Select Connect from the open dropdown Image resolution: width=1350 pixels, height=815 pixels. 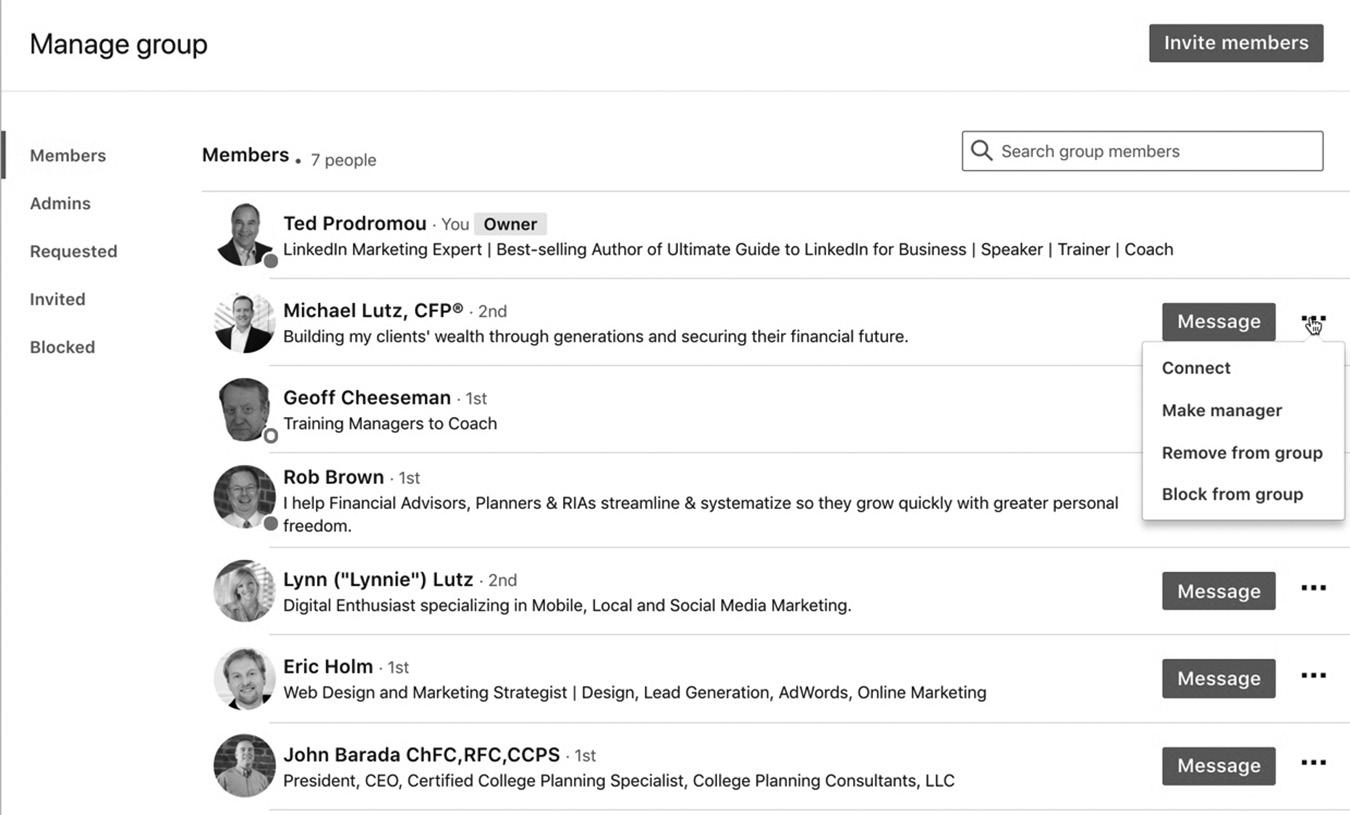[1196, 368]
